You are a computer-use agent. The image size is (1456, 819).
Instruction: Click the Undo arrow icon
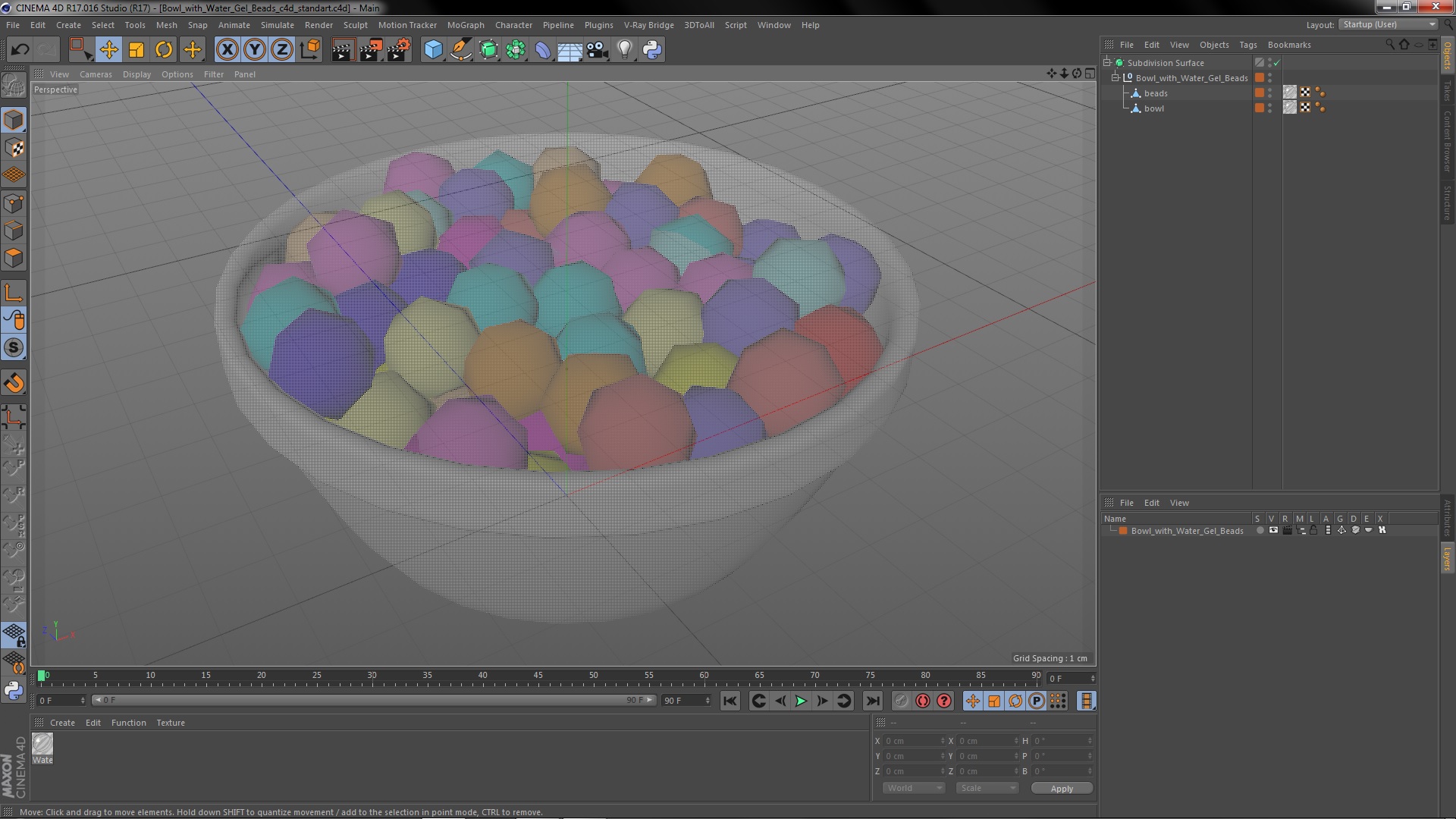point(20,50)
